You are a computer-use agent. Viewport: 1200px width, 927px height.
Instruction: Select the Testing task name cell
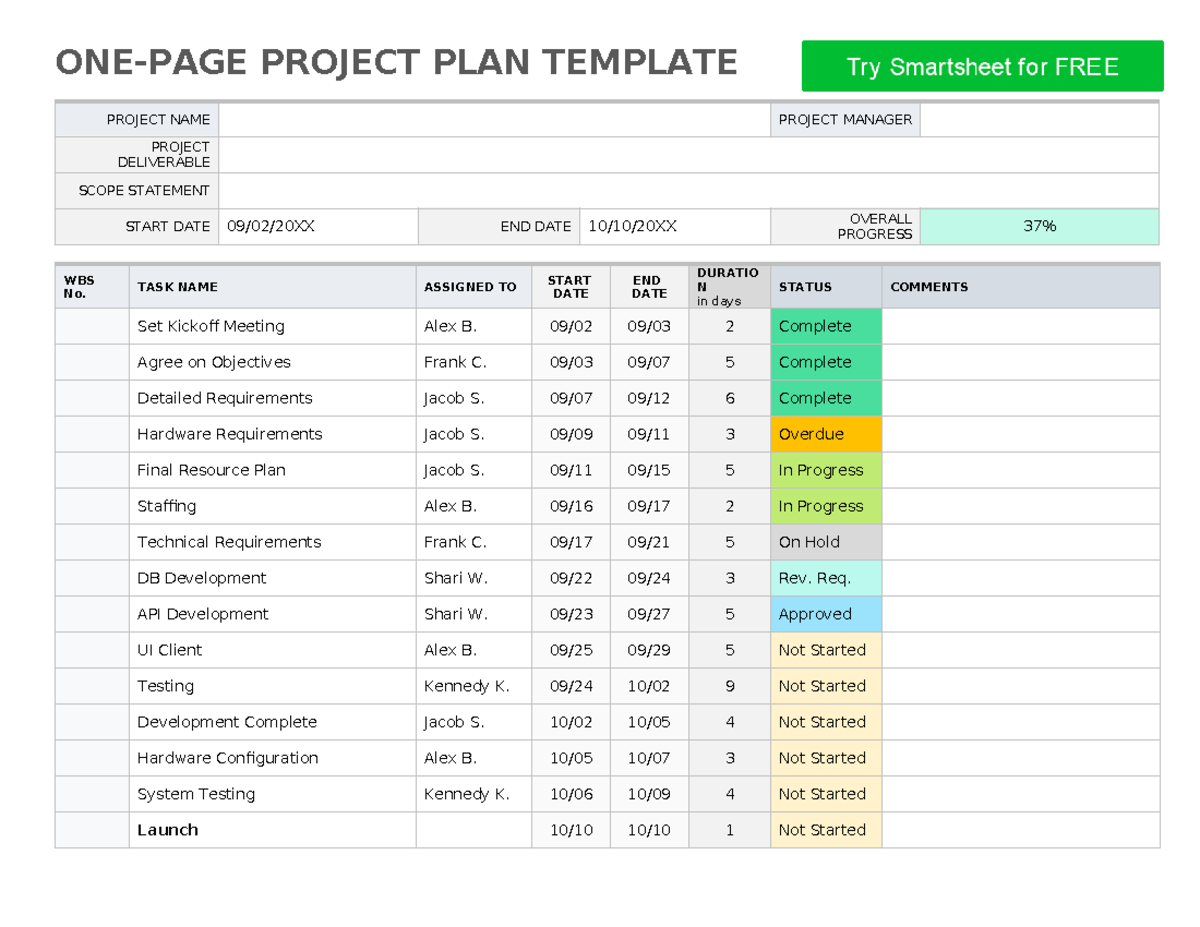273,686
